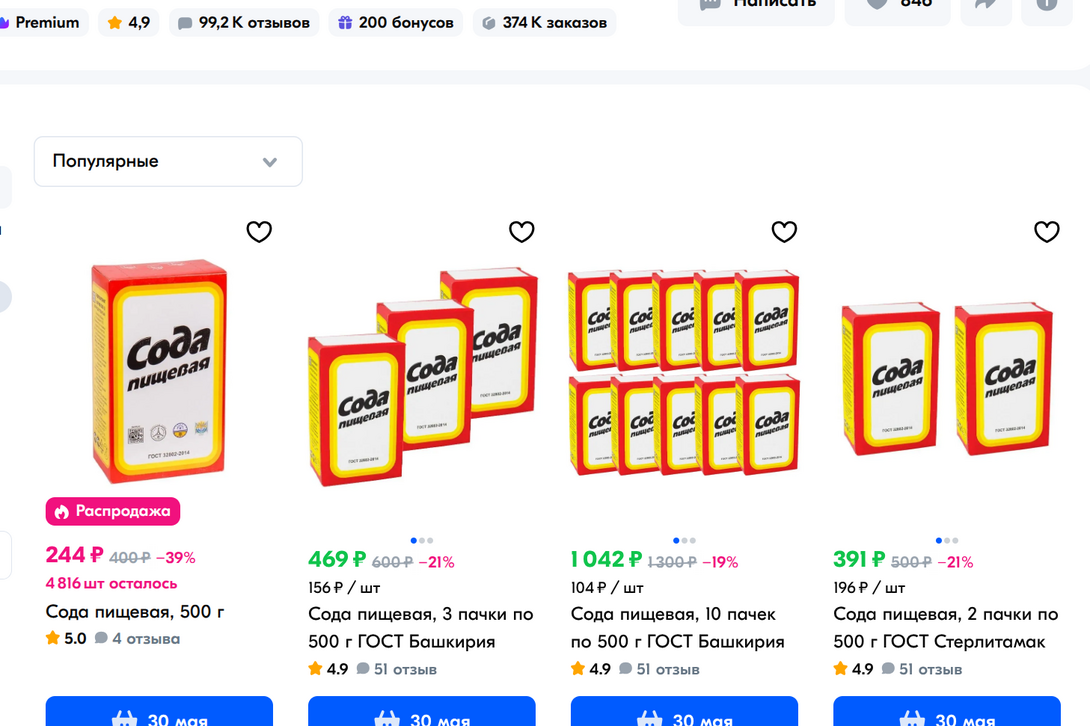Click heart icon on the 2-pack Стерлитамак soda
Image resolution: width=1090 pixels, height=726 pixels.
coord(1047,232)
